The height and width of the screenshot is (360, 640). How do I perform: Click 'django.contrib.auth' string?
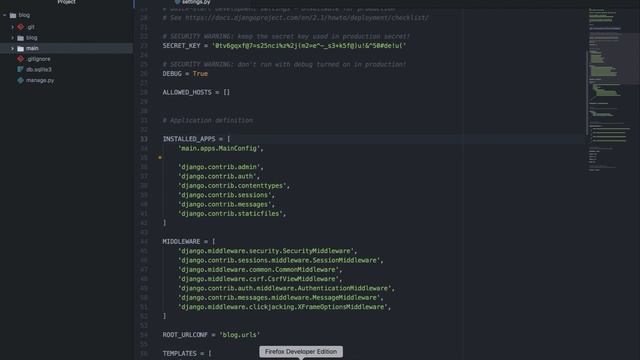217,176
